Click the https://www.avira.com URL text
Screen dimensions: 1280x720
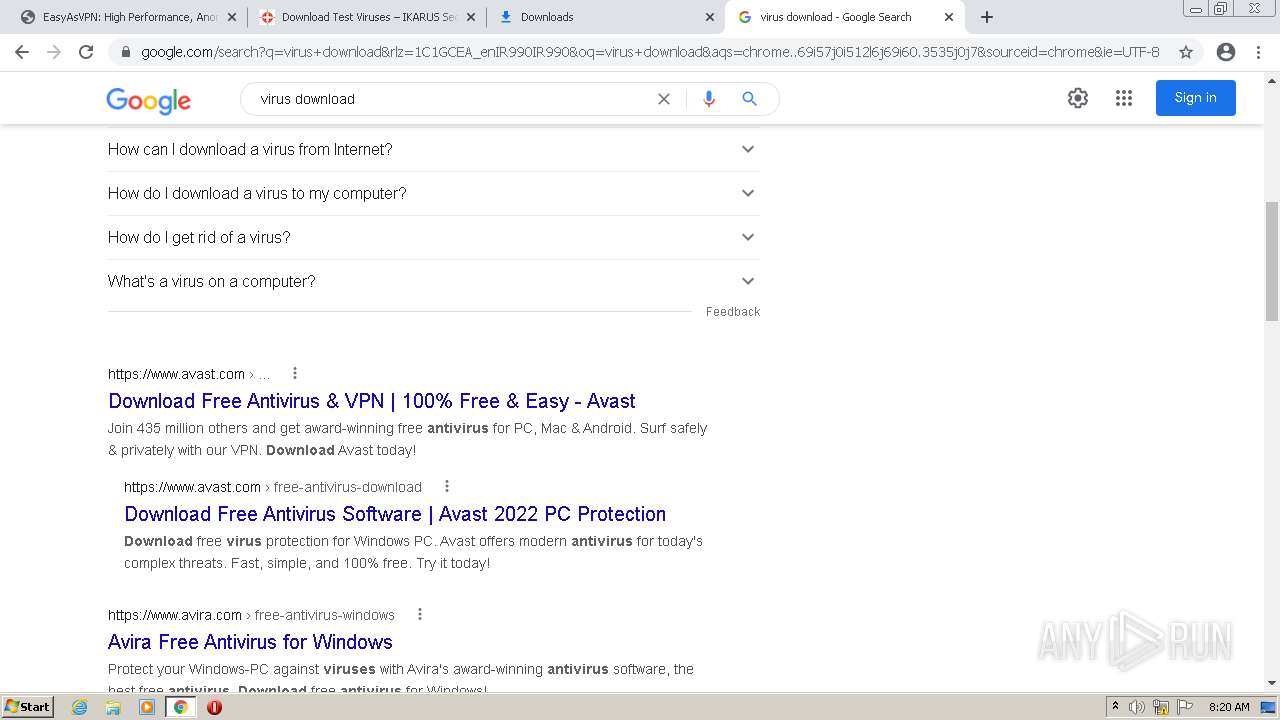175,615
